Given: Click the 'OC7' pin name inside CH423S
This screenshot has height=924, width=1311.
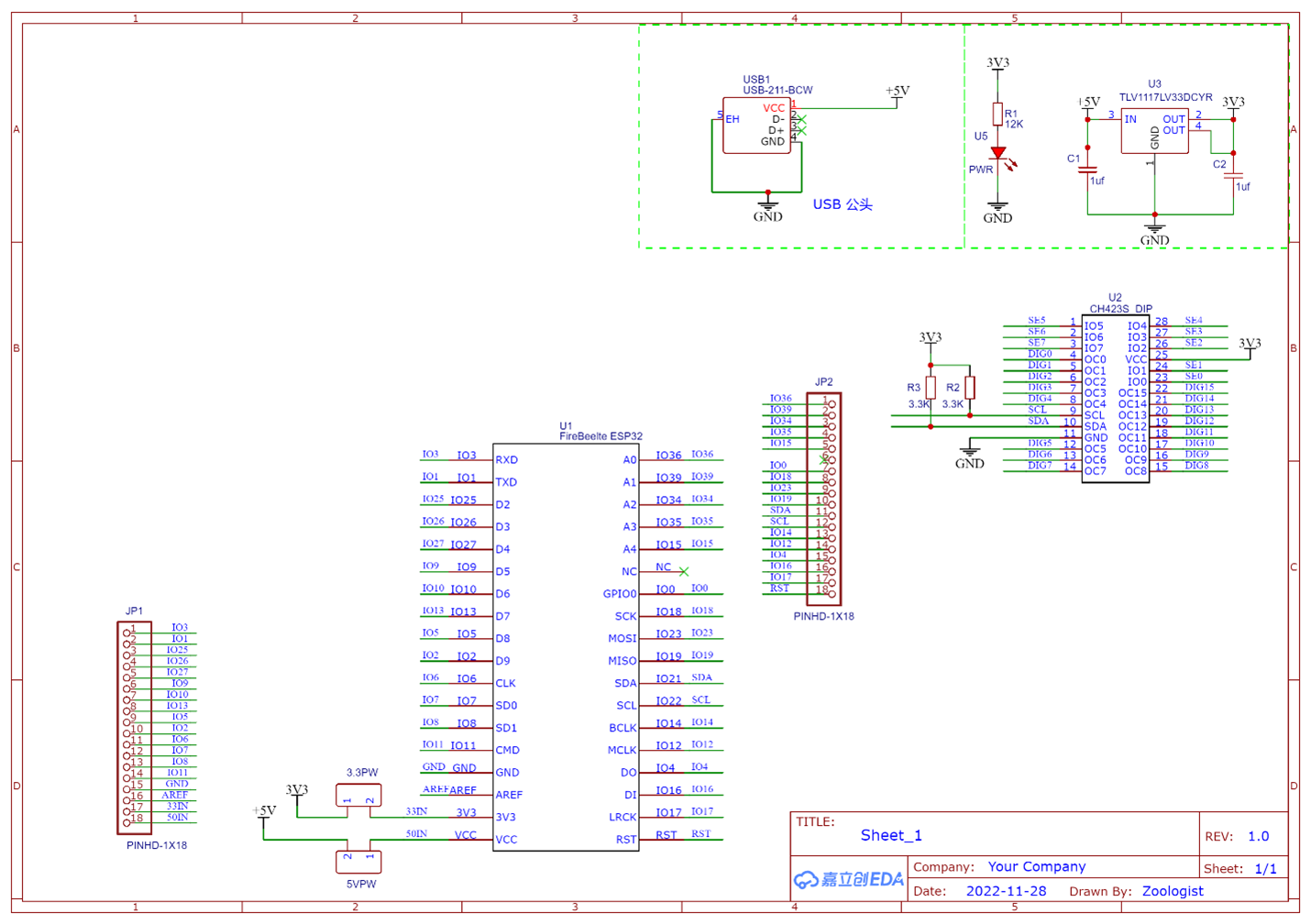Looking at the screenshot, I should [1096, 471].
